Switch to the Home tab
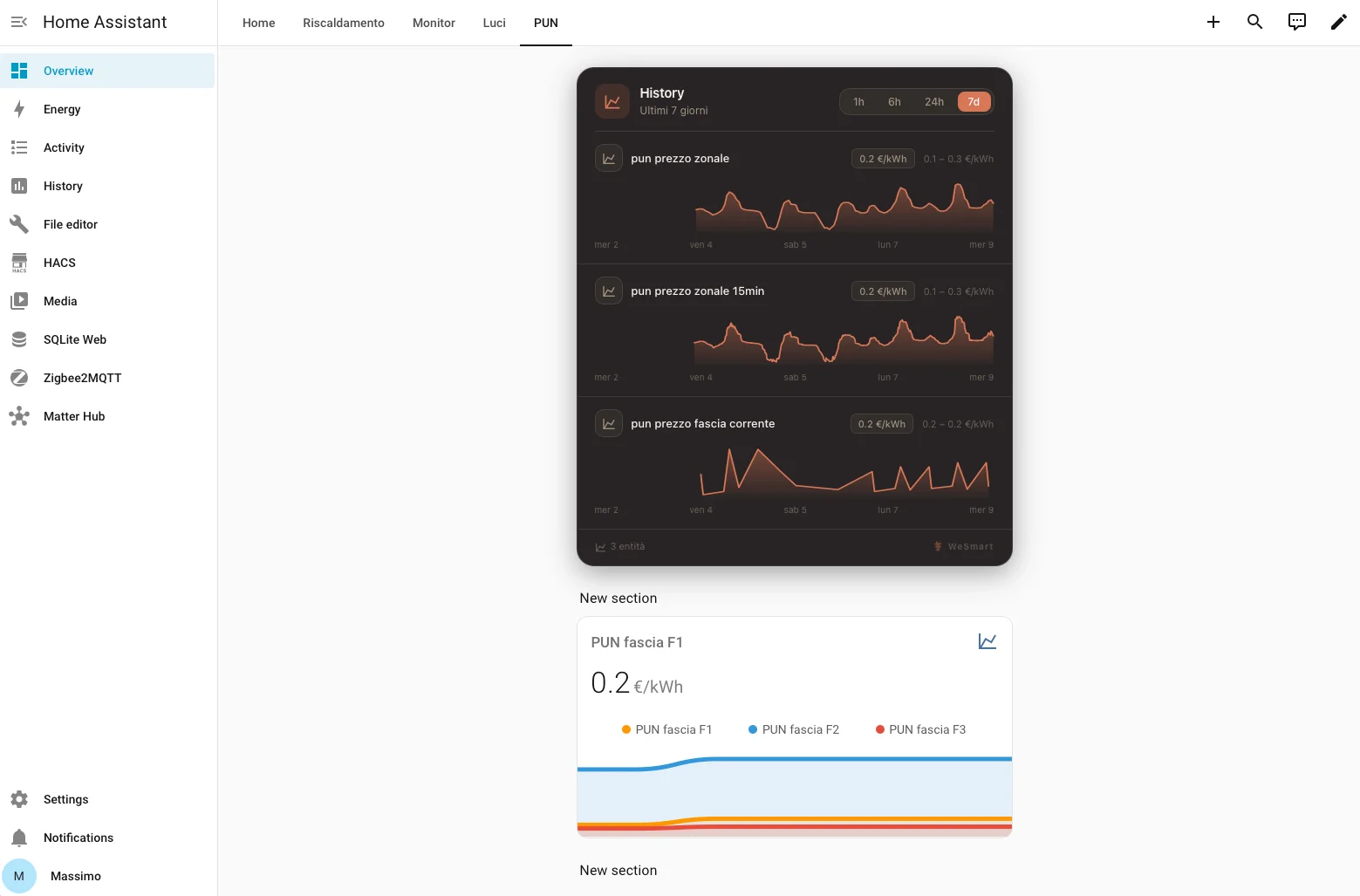This screenshot has height=896, width=1360. pyautogui.click(x=258, y=23)
